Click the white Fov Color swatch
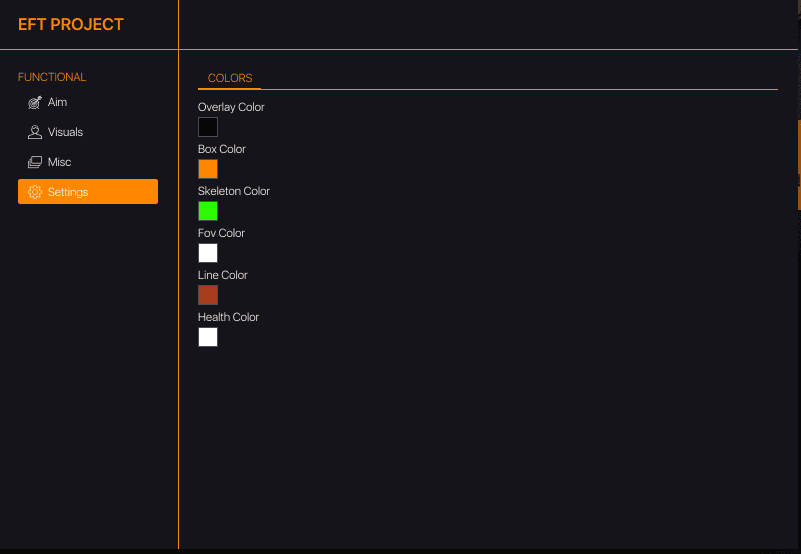801x554 pixels. pyautogui.click(x=208, y=253)
